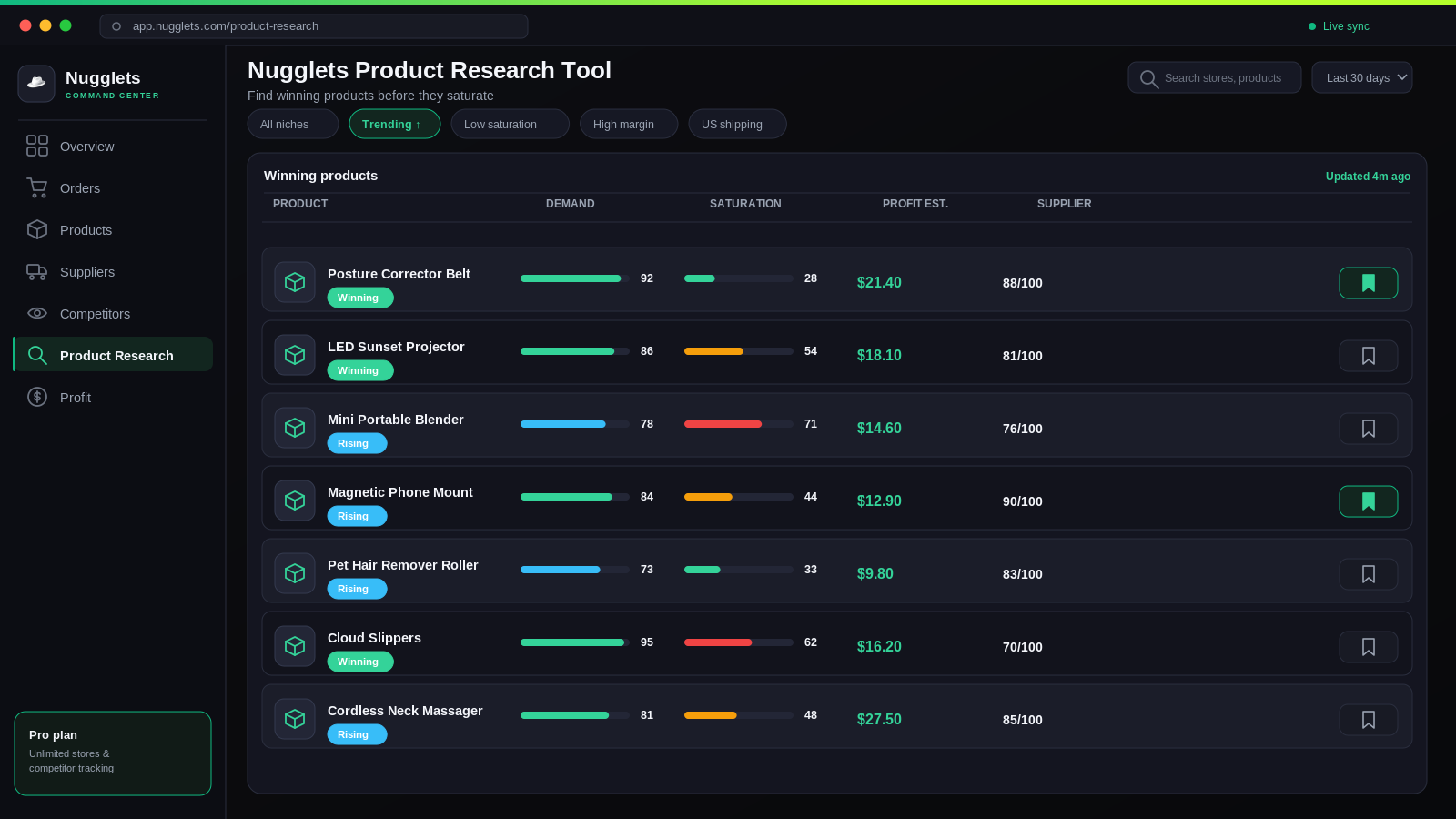The width and height of the screenshot is (1456, 819).
Task: Click Posture Corrector Belt product cube icon
Action: pos(295,282)
